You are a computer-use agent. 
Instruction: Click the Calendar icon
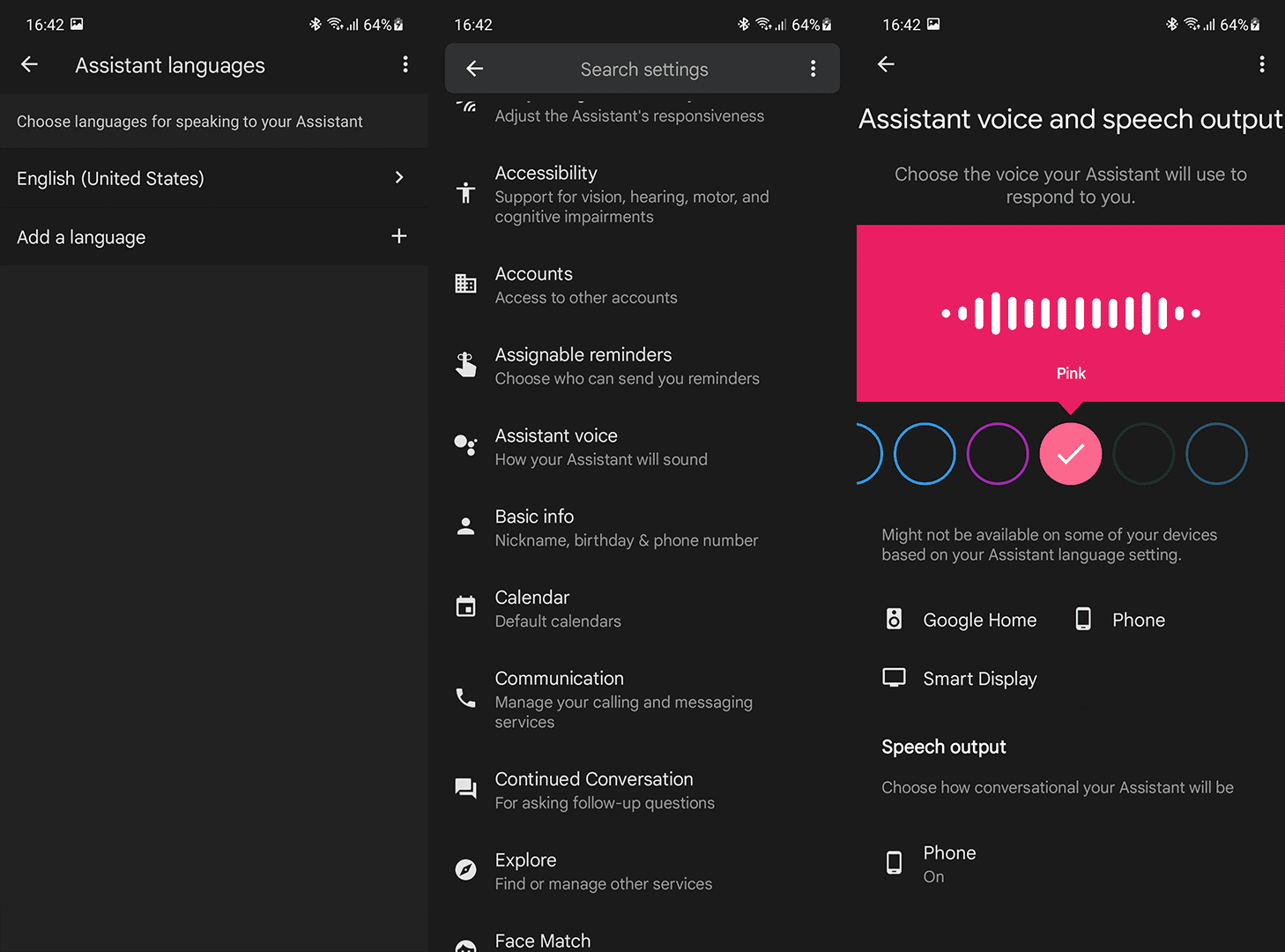465,606
